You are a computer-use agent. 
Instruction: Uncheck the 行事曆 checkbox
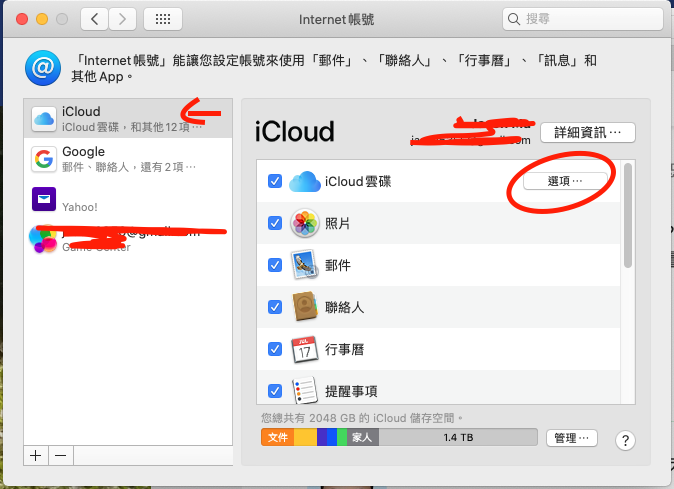pyautogui.click(x=275, y=349)
